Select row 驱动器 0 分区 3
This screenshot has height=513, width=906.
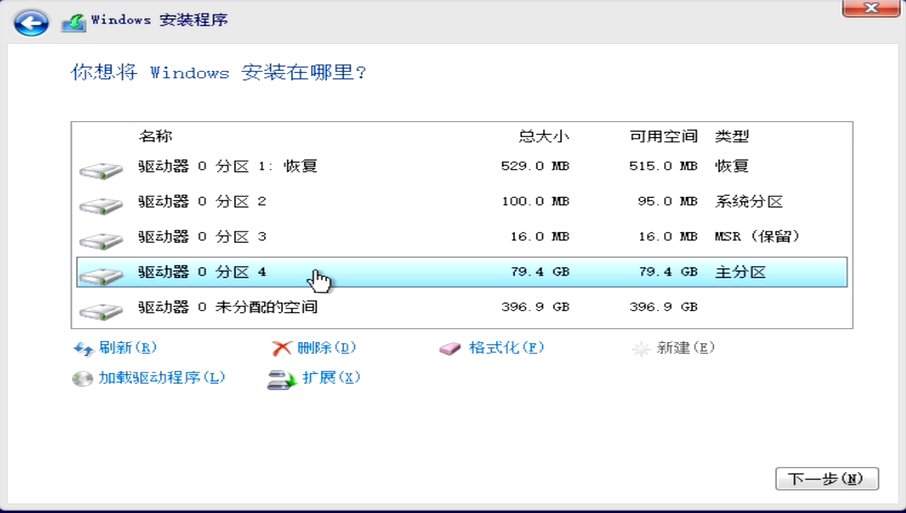tap(462, 237)
